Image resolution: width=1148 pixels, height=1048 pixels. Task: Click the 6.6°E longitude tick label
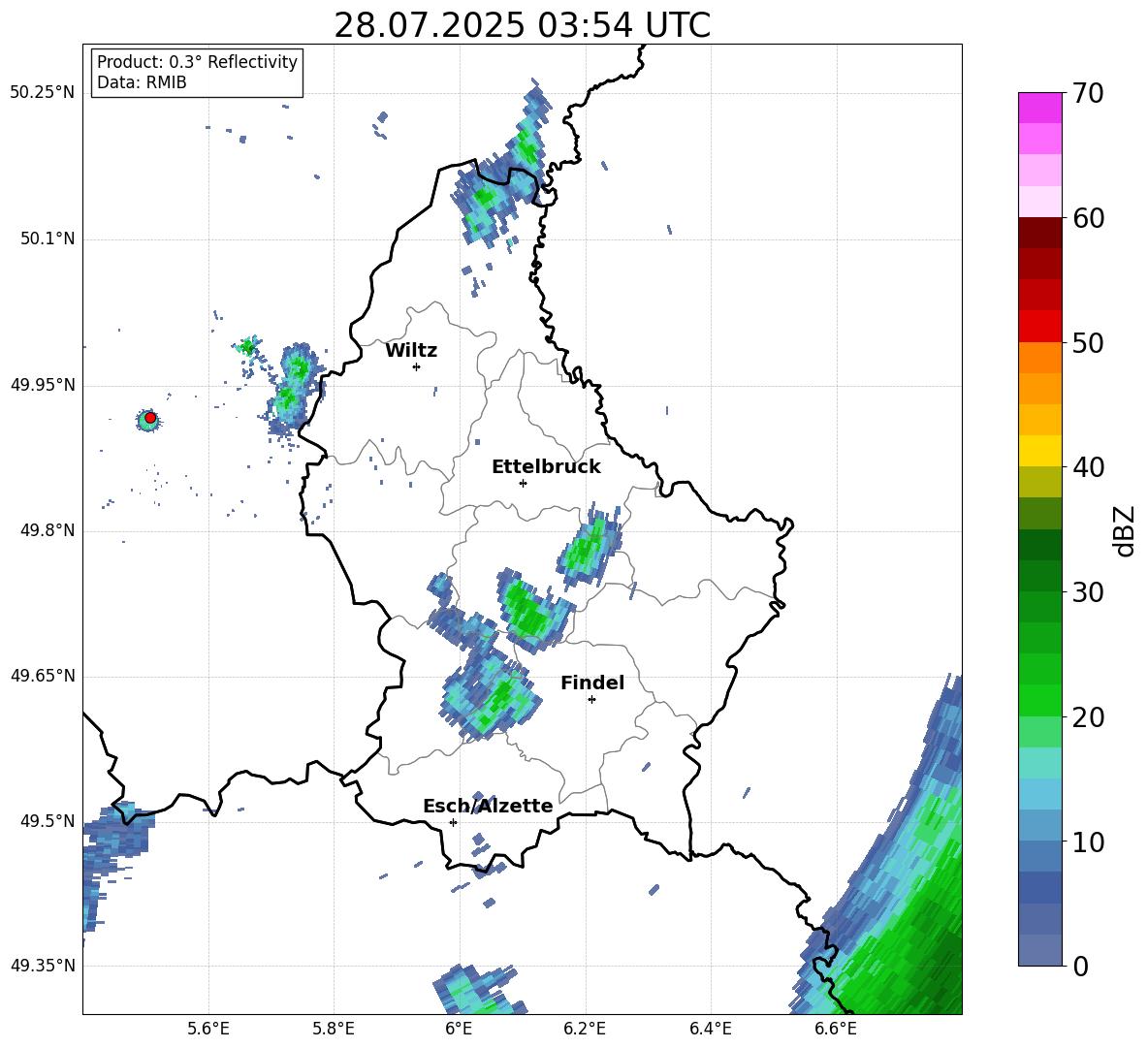tap(836, 1029)
